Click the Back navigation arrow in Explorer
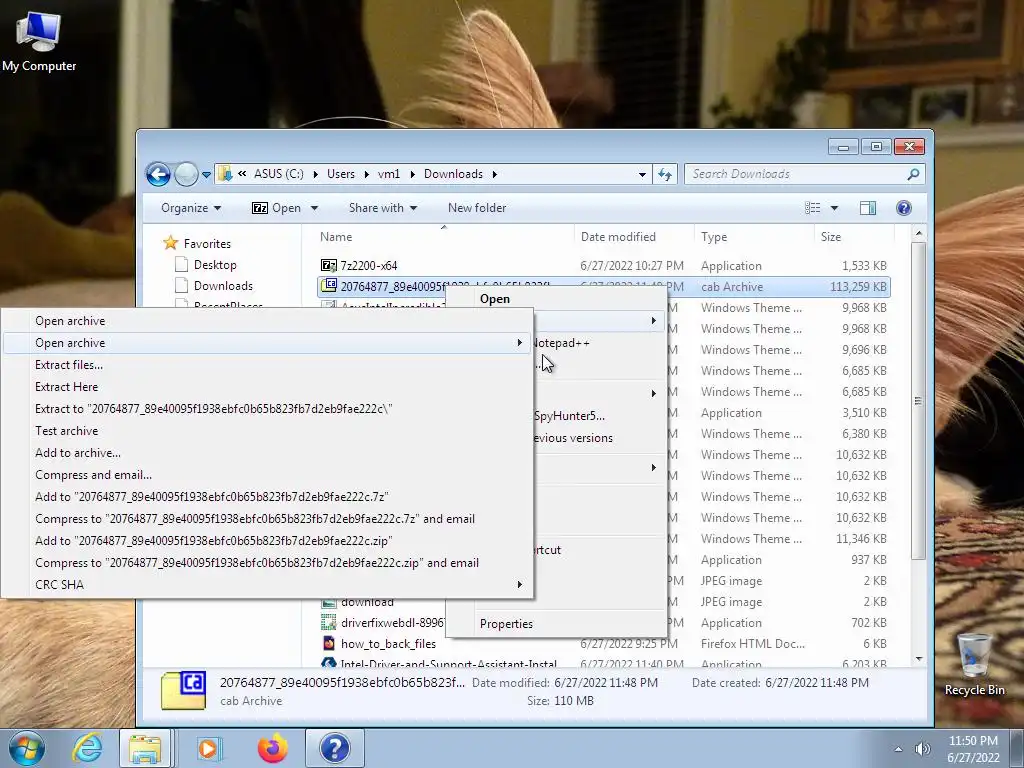This screenshot has width=1024, height=768. (x=158, y=174)
